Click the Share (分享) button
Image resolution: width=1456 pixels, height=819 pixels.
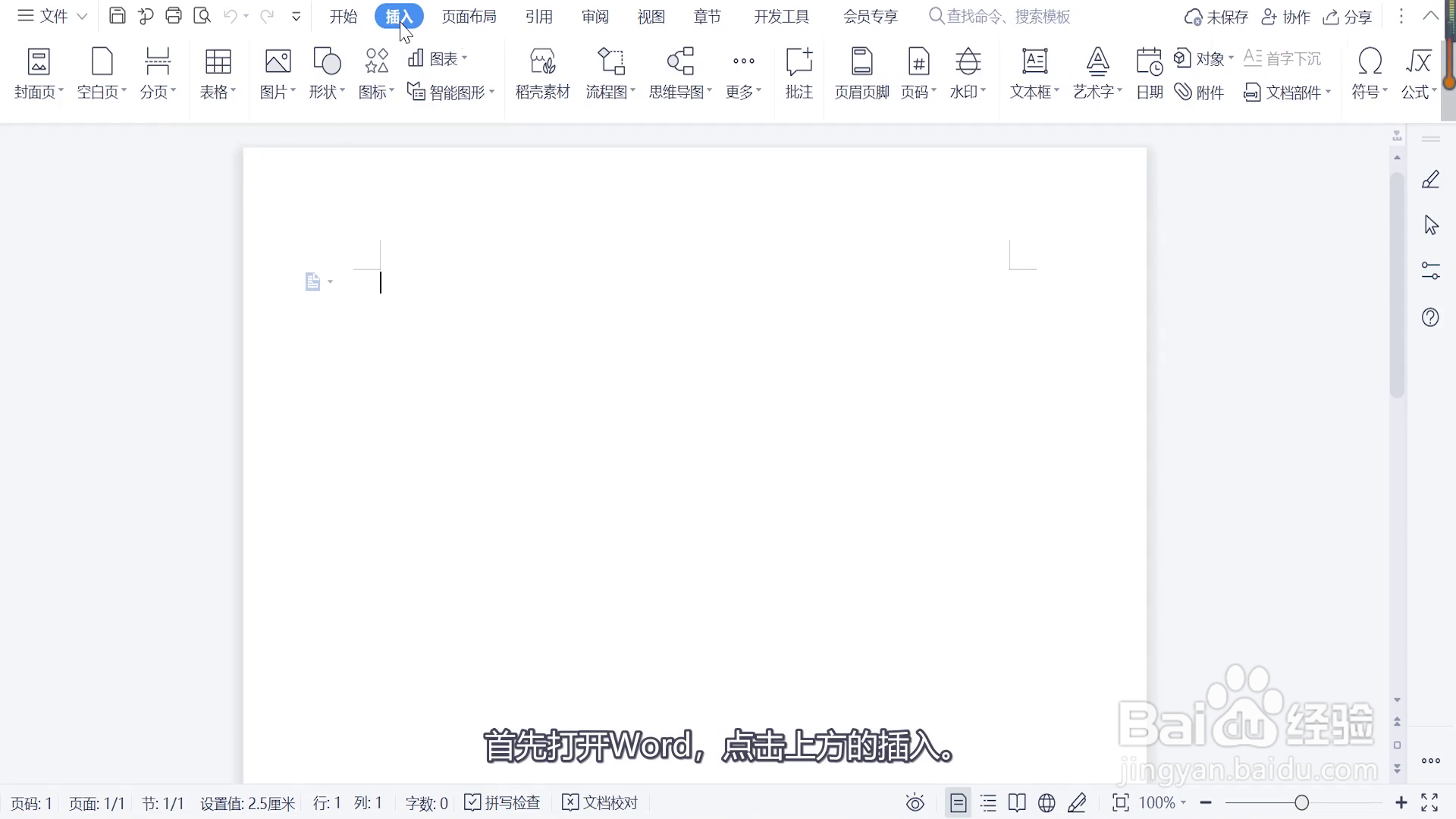1348,17
